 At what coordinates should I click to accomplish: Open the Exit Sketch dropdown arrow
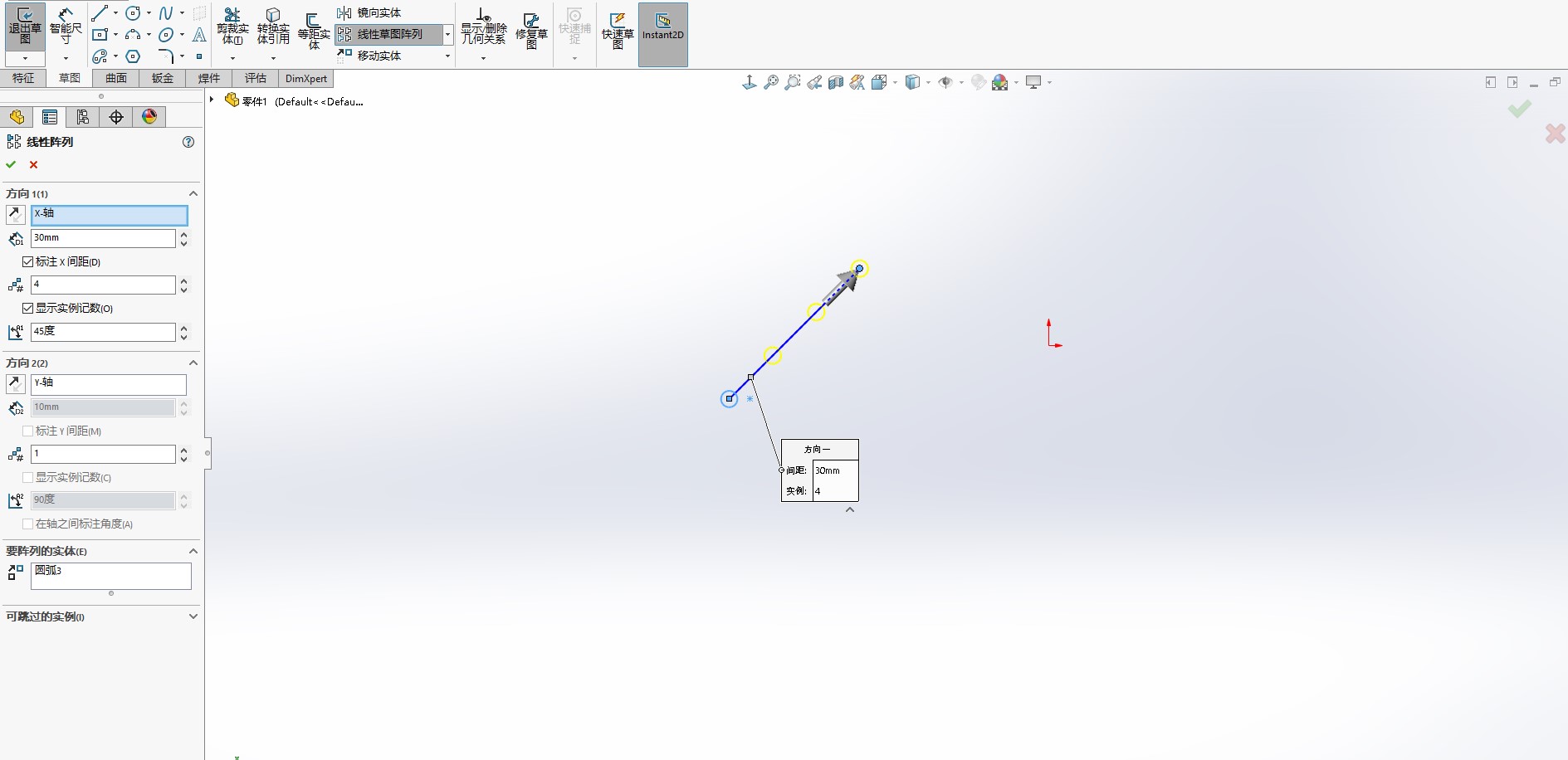tap(25, 58)
